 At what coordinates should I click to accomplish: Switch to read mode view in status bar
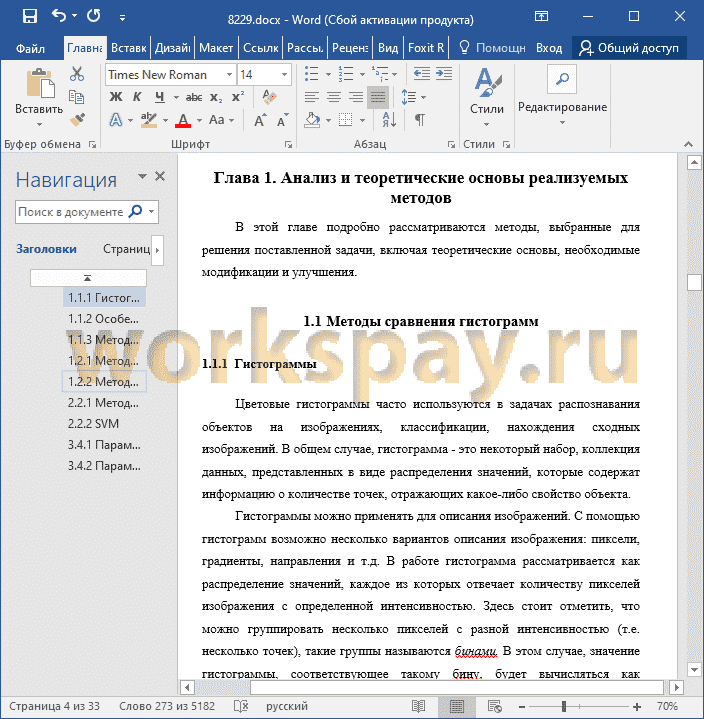click(418, 706)
